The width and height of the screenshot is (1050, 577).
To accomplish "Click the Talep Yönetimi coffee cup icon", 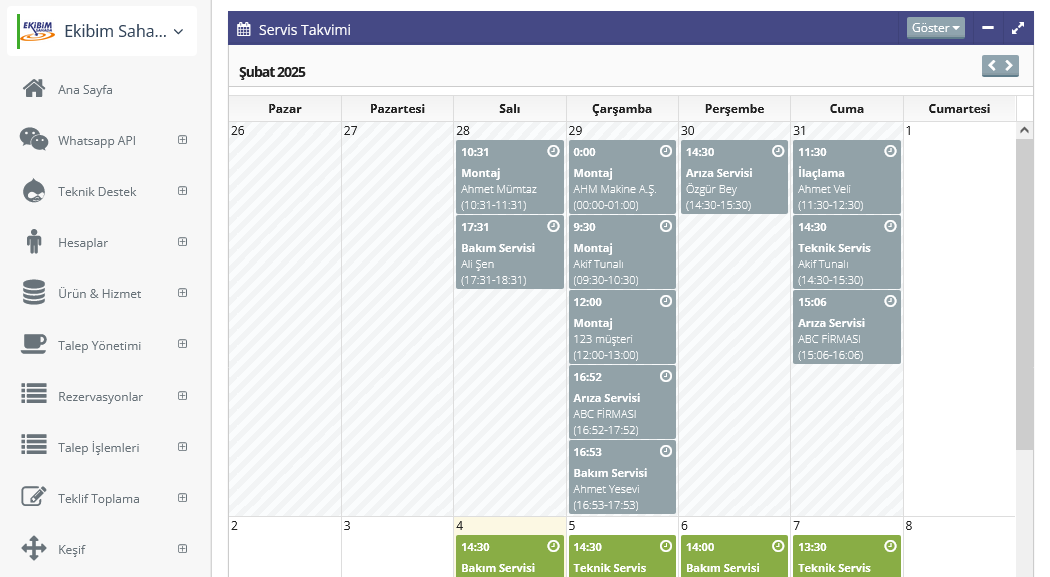I will (x=34, y=345).
